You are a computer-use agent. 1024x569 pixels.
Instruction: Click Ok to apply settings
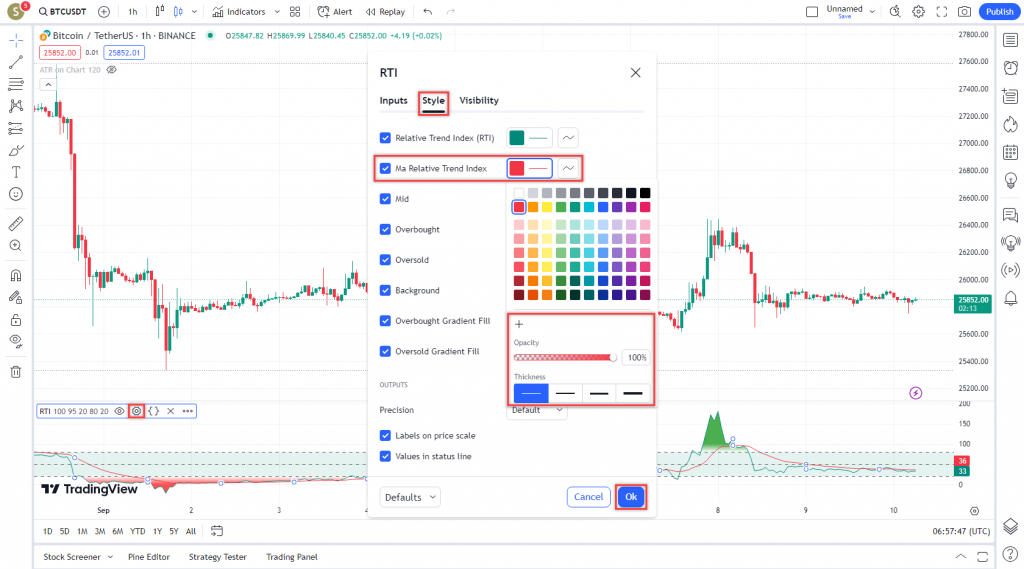(631, 497)
